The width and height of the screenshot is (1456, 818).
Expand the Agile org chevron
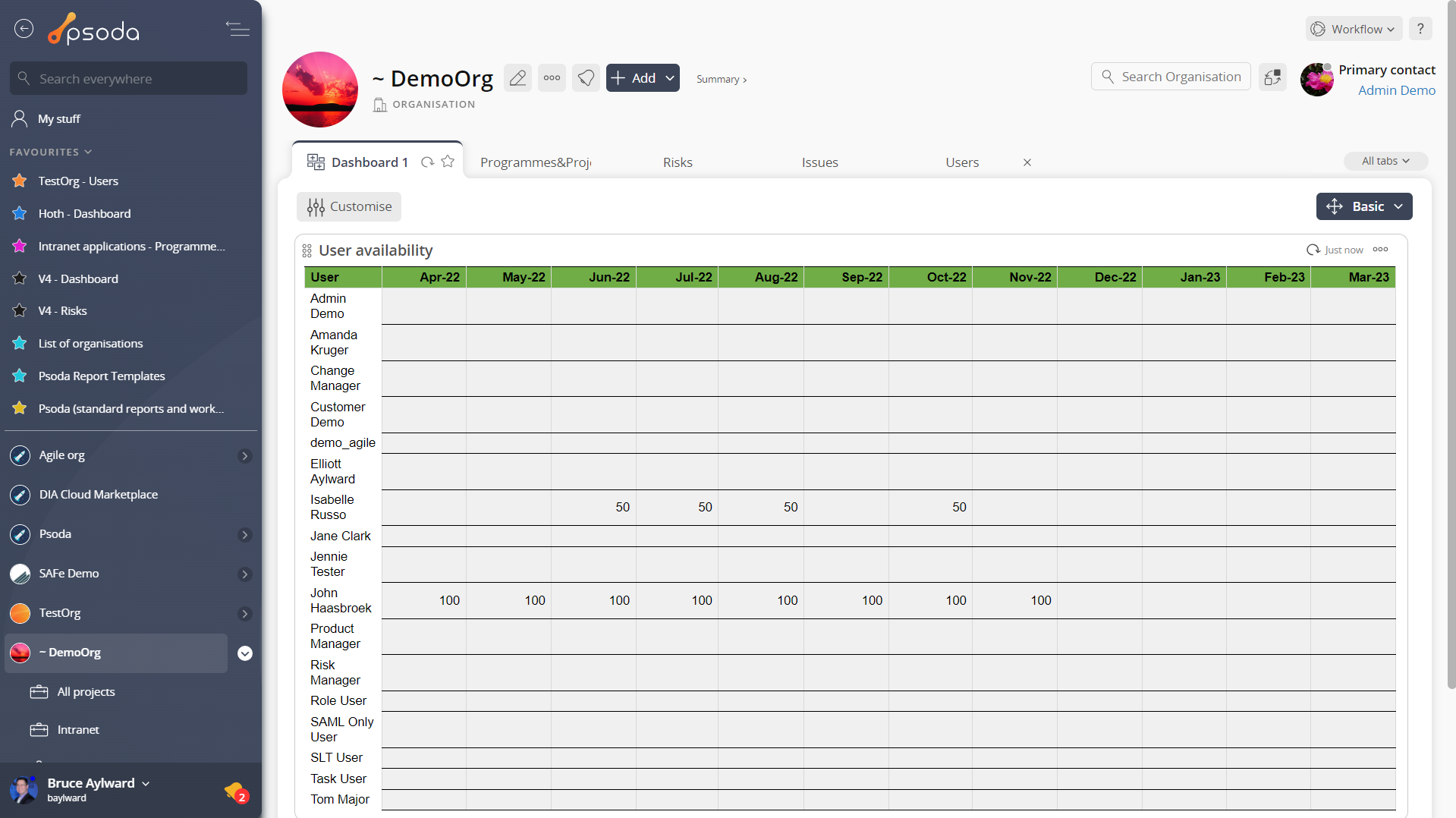coord(244,456)
